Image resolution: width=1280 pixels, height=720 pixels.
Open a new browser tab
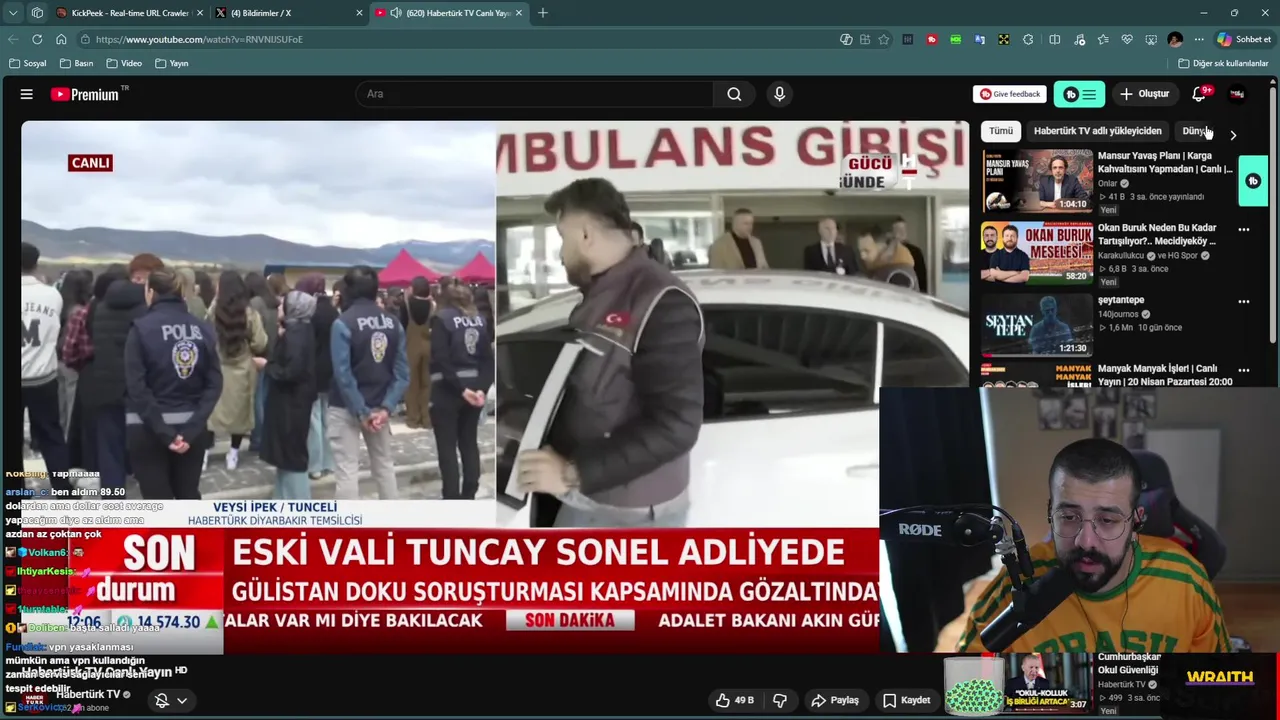[x=543, y=13]
